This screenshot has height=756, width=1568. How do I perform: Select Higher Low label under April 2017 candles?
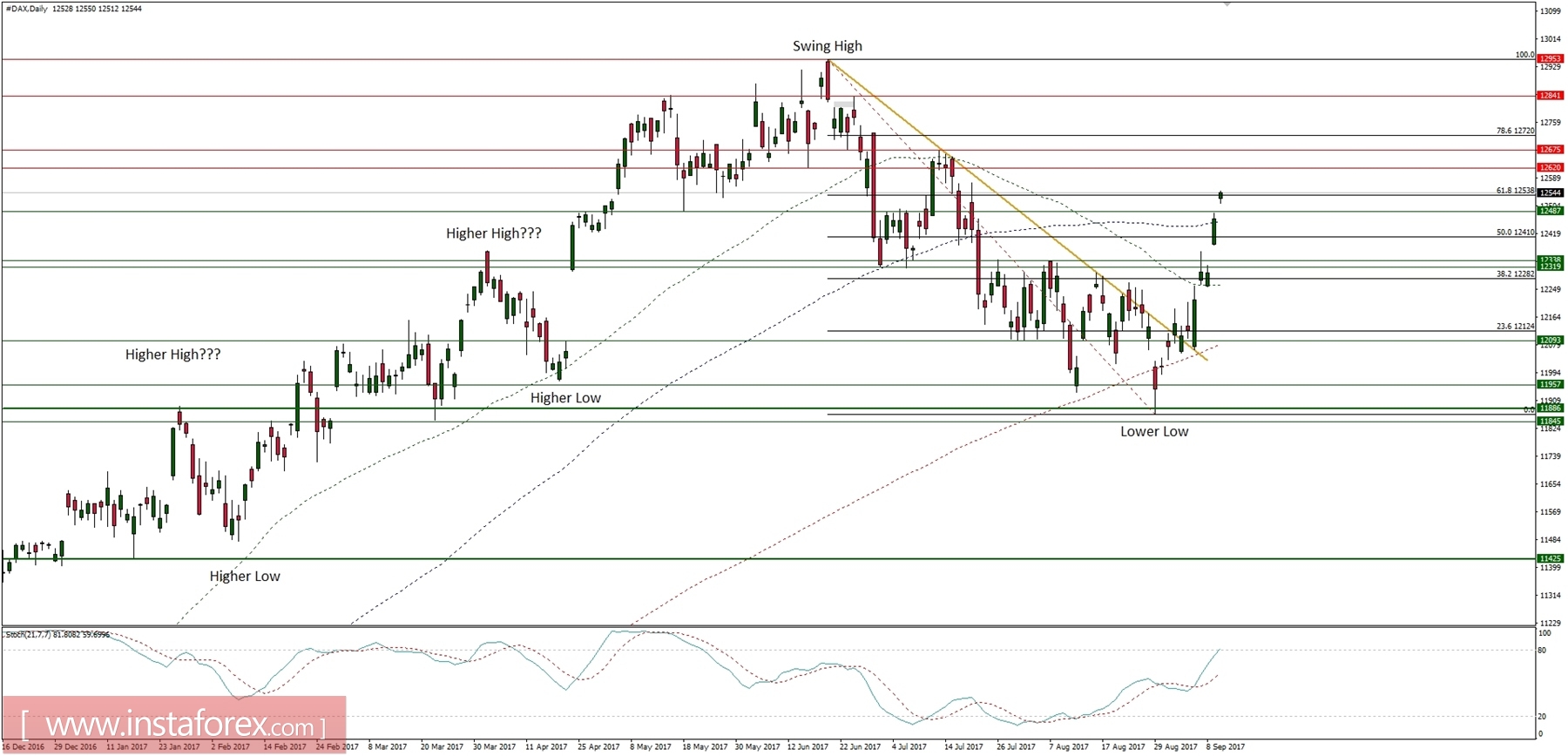click(x=565, y=398)
